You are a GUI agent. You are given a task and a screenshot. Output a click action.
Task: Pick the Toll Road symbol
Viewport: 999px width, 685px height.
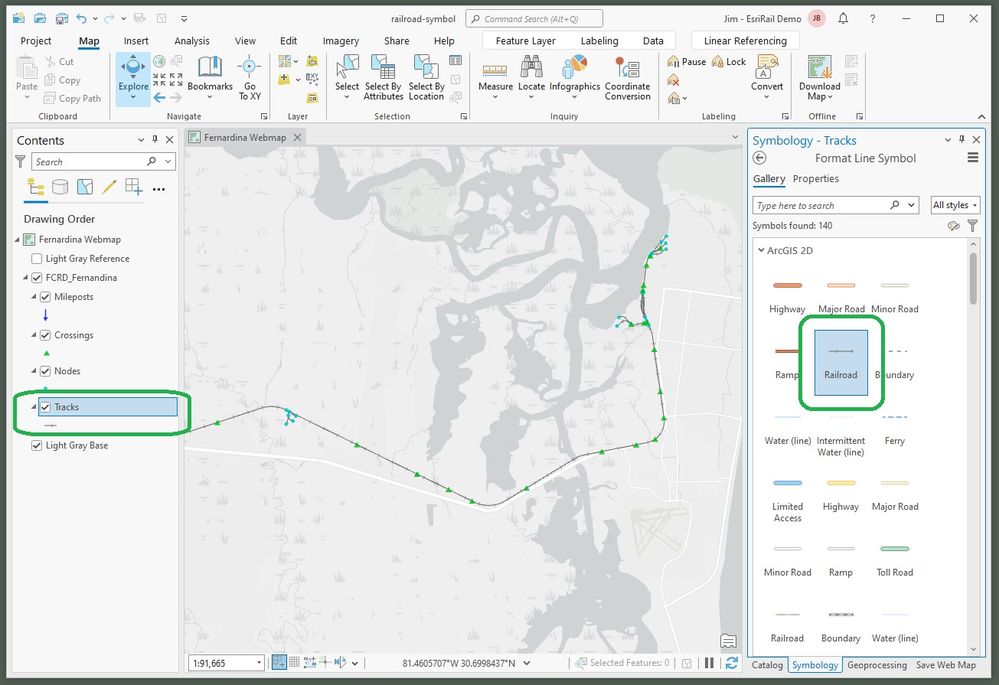click(895, 560)
